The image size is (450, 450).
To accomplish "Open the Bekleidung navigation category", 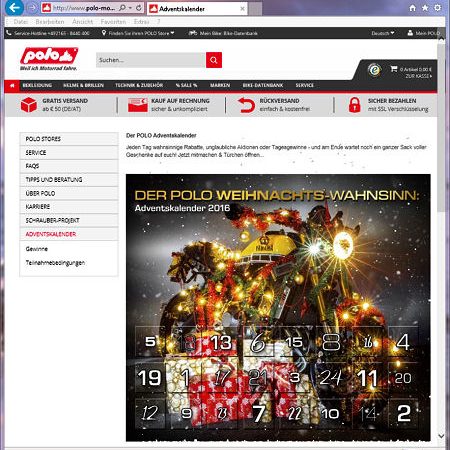I will pyautogui.click(x=37, y=85).
